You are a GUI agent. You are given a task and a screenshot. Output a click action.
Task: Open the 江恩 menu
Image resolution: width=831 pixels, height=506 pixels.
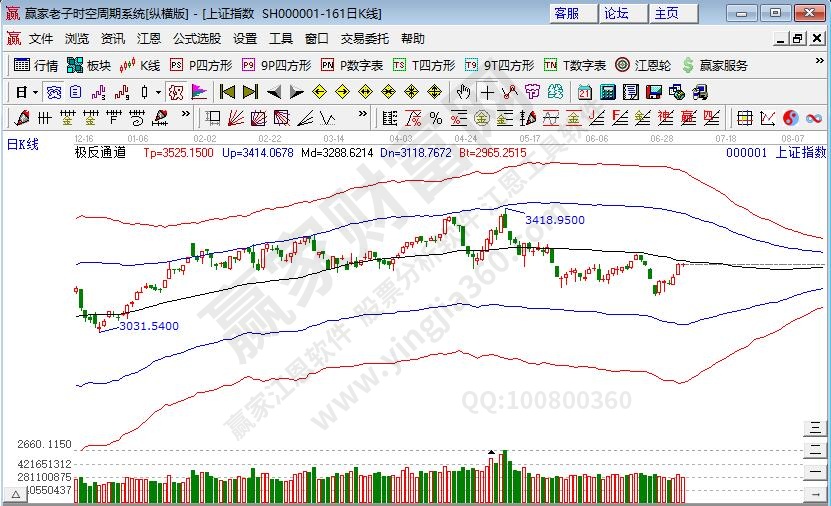click(148, 39)
